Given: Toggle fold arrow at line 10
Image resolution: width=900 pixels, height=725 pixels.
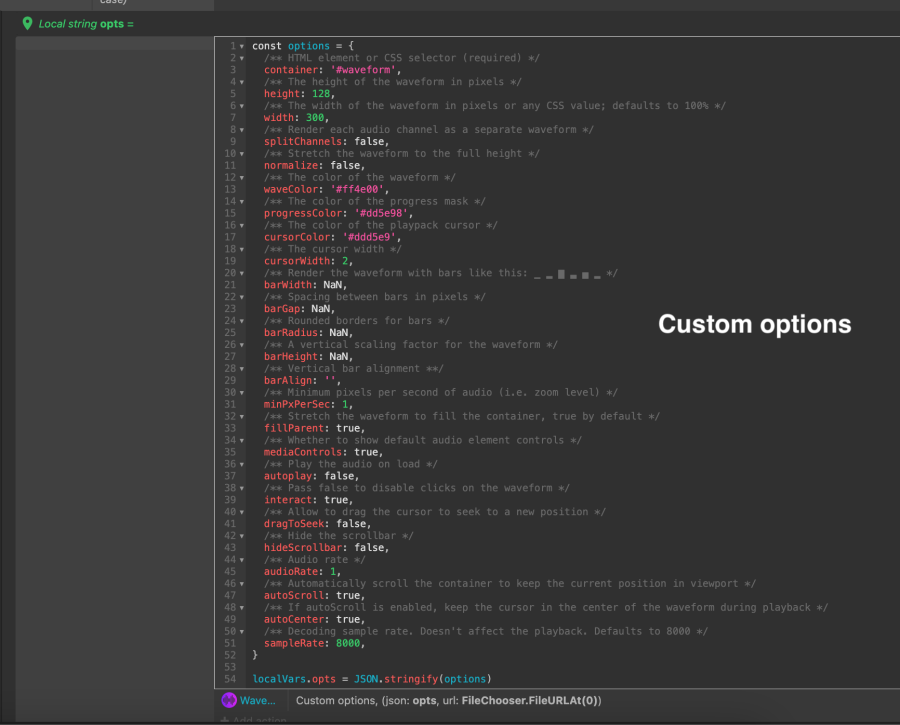Looking at the screenshot, I should (242, 154).
